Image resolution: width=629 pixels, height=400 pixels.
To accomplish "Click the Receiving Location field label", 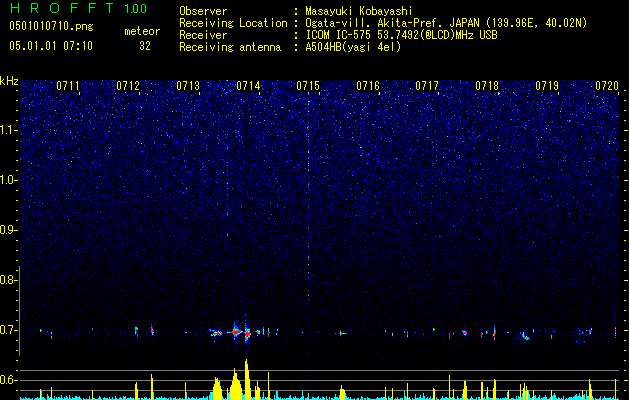I will tap(233, 23).
